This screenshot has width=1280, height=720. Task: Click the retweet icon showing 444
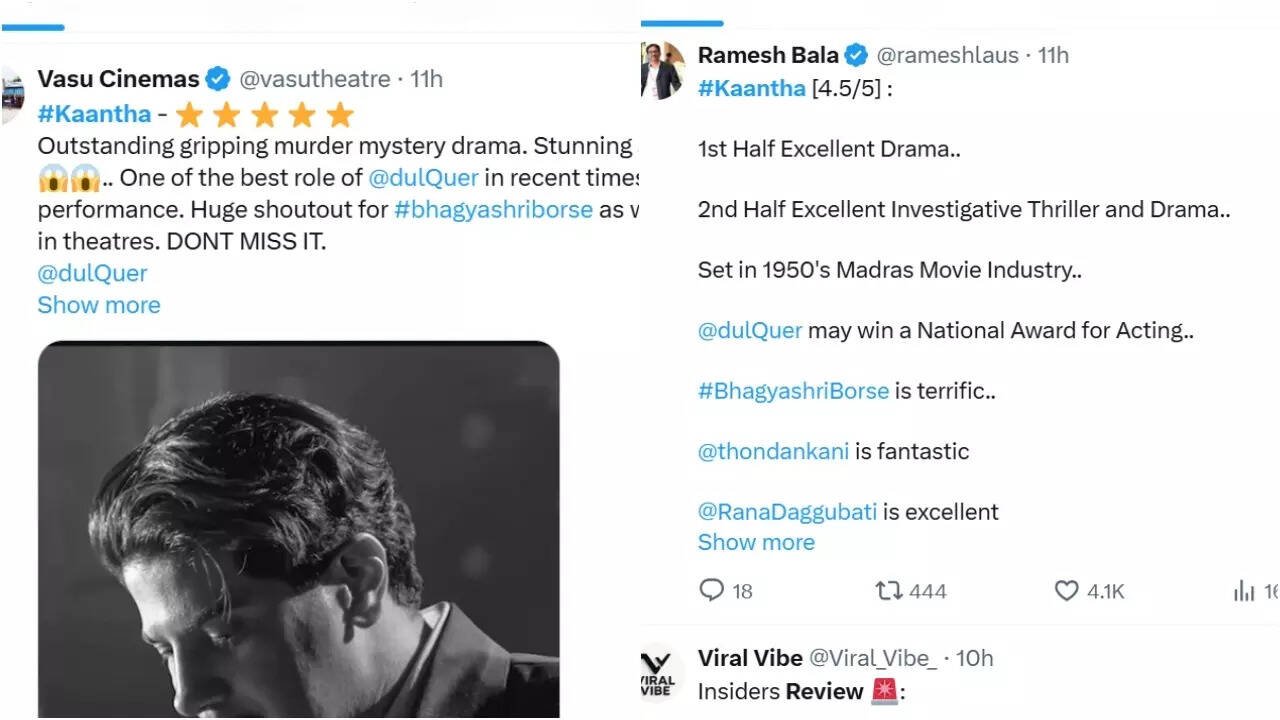(x=888, y=591)
